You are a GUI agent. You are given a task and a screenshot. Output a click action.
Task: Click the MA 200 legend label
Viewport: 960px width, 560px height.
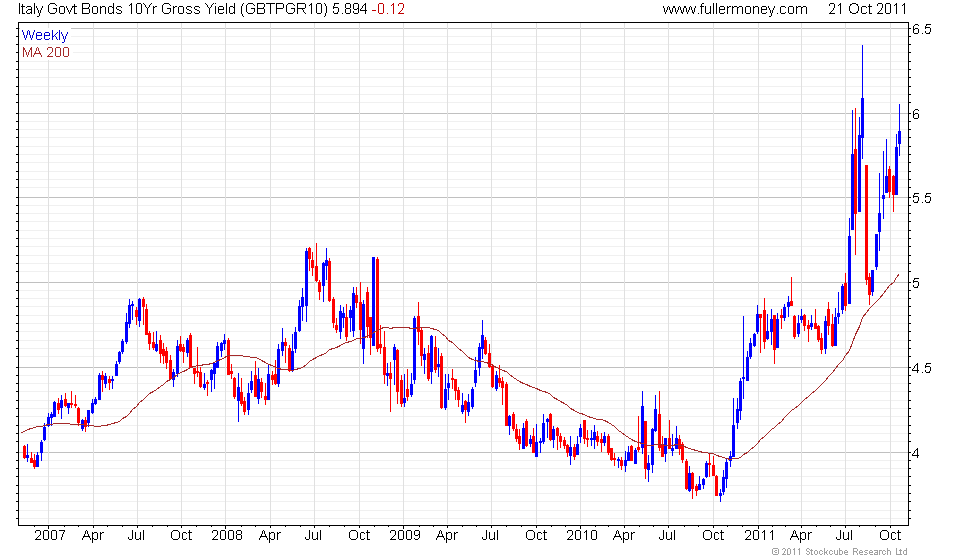click(x=46, y=53)
